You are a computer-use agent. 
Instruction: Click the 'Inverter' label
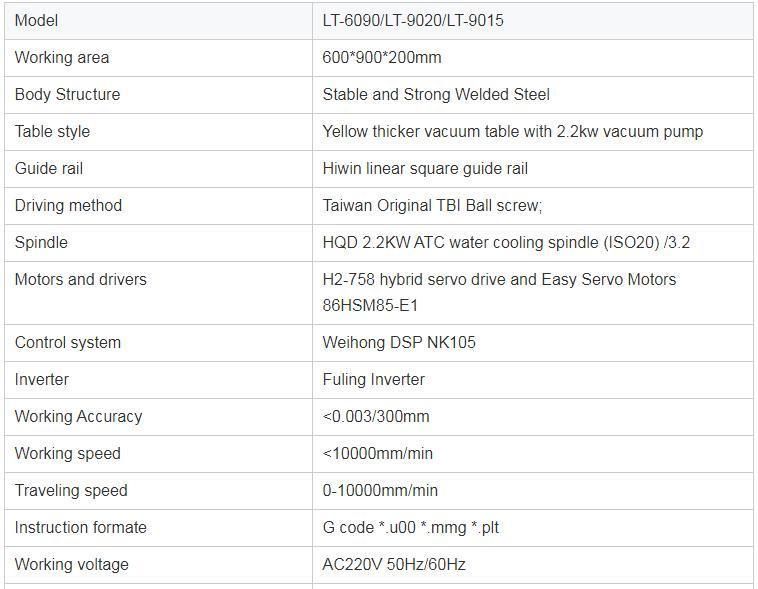click(42, 380)
